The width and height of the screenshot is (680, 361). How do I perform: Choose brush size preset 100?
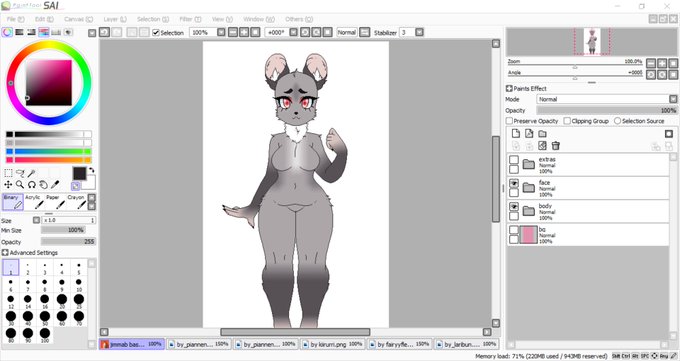pyautogui.click(x=45, y=336)
